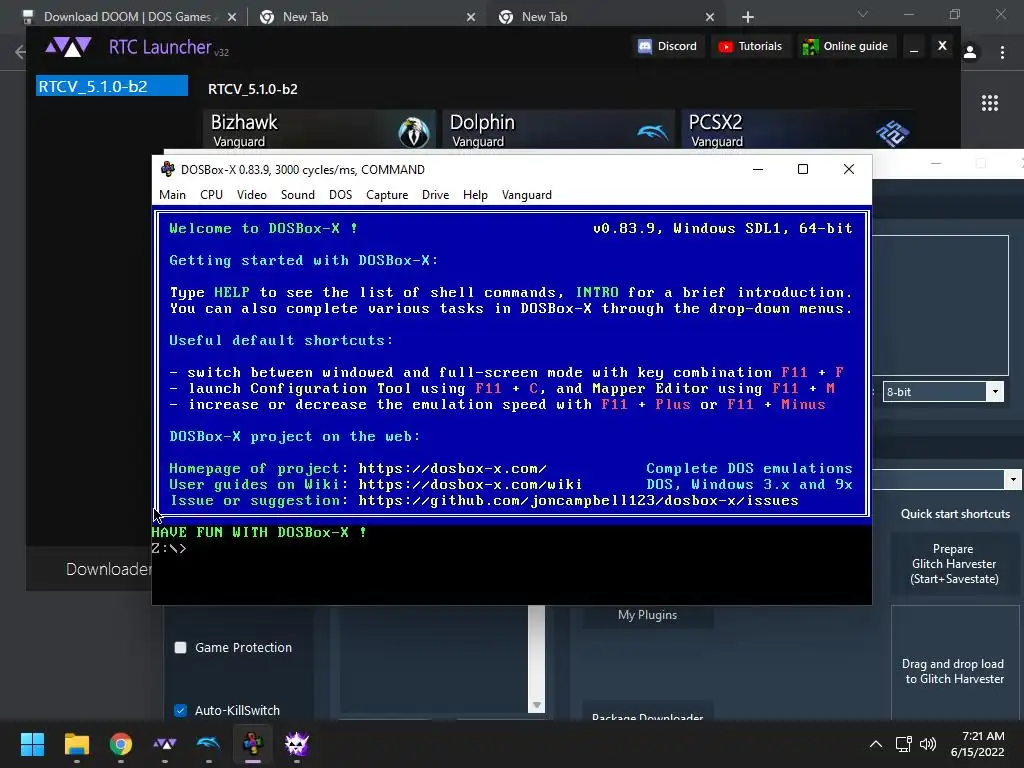
Task: Open the Capture menu in DOSBox-X
Action: pyautogui.click(x=387, y=195)
